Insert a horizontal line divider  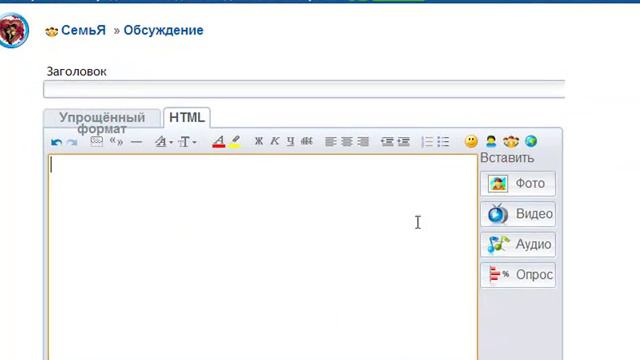136,142
